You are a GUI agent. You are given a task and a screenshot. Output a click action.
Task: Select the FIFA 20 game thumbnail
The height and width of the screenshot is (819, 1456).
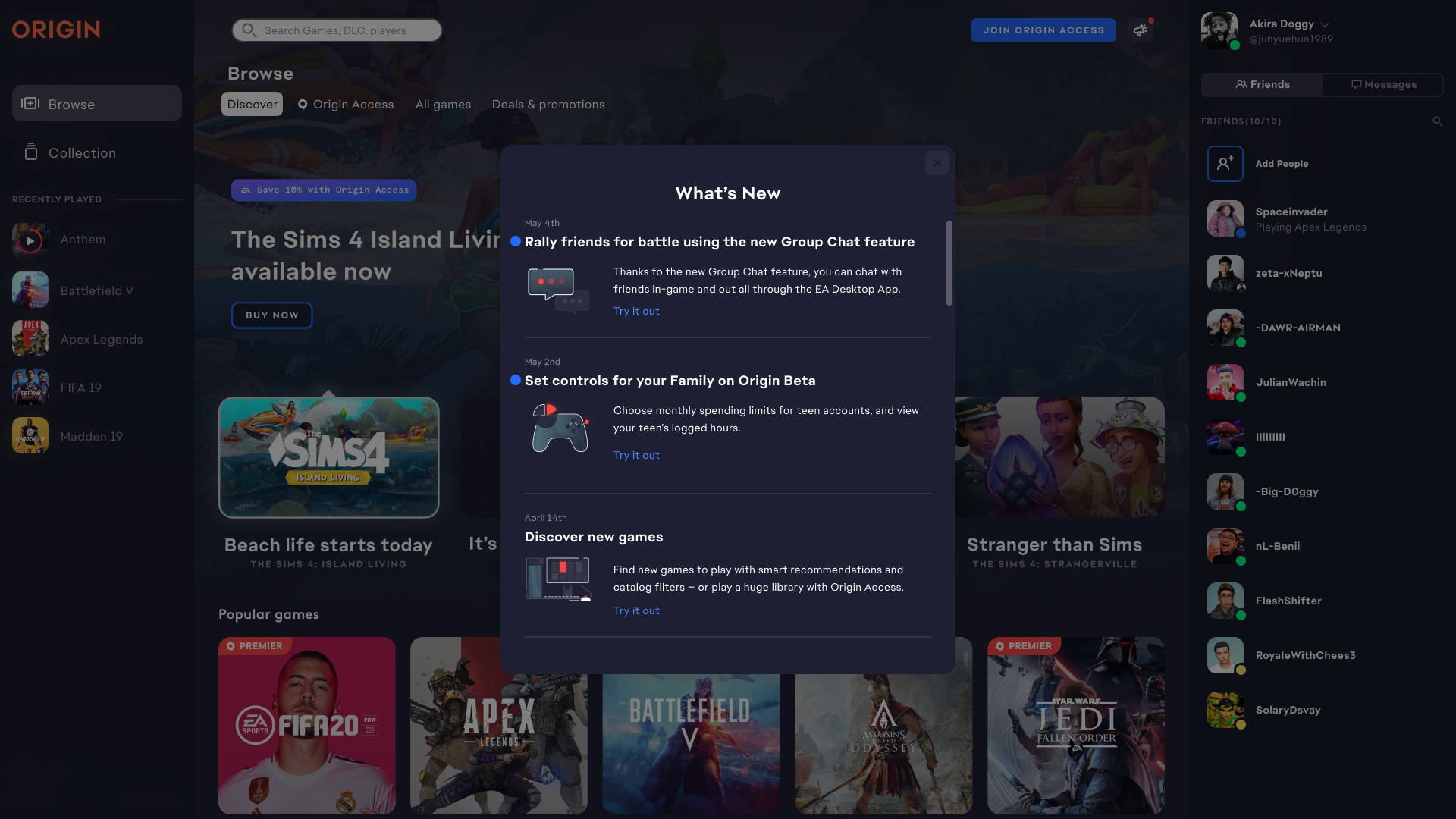[x=306, y=726]
